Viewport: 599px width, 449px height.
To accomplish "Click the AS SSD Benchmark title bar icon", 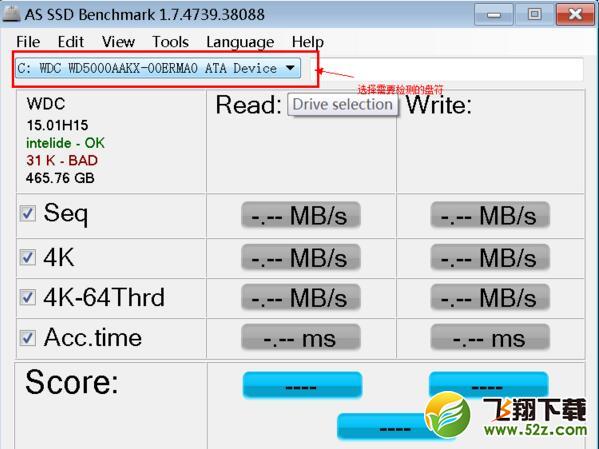I will click(11, 14).
